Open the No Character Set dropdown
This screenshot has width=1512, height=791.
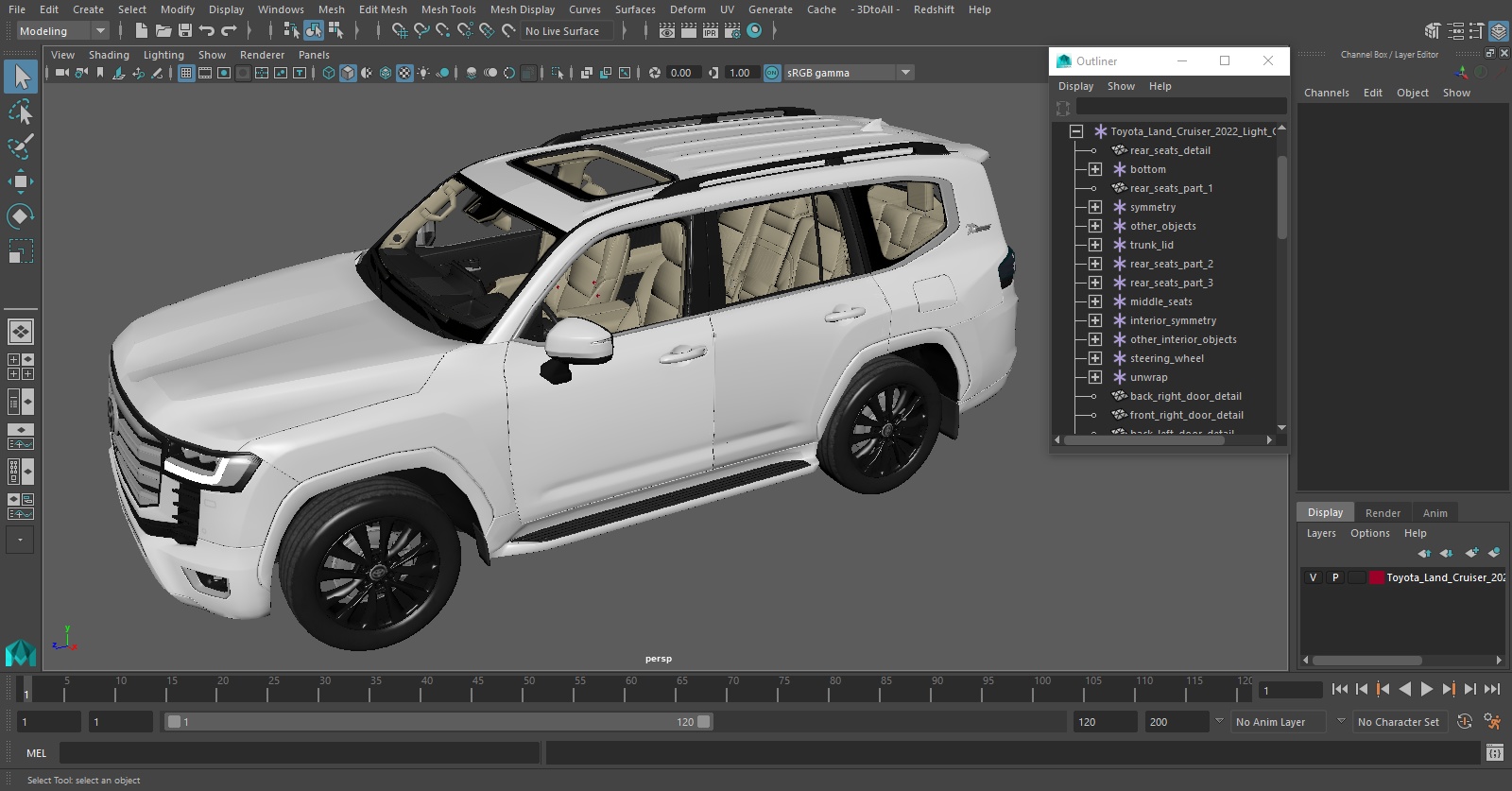[1399, 722]
